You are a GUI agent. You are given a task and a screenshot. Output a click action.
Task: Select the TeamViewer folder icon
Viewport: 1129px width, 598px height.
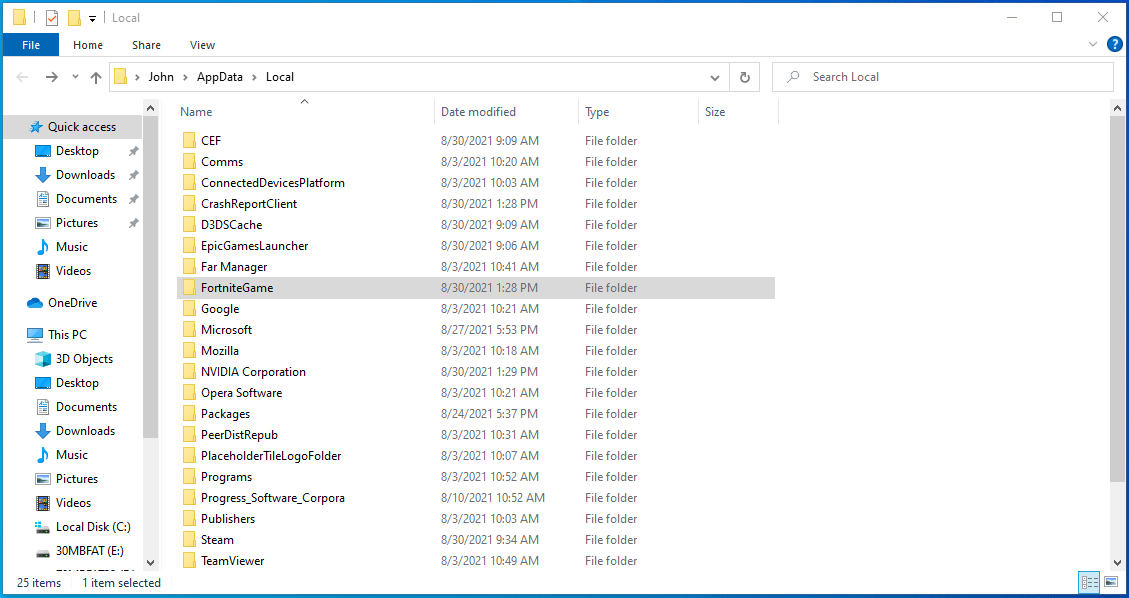point(189,561)
